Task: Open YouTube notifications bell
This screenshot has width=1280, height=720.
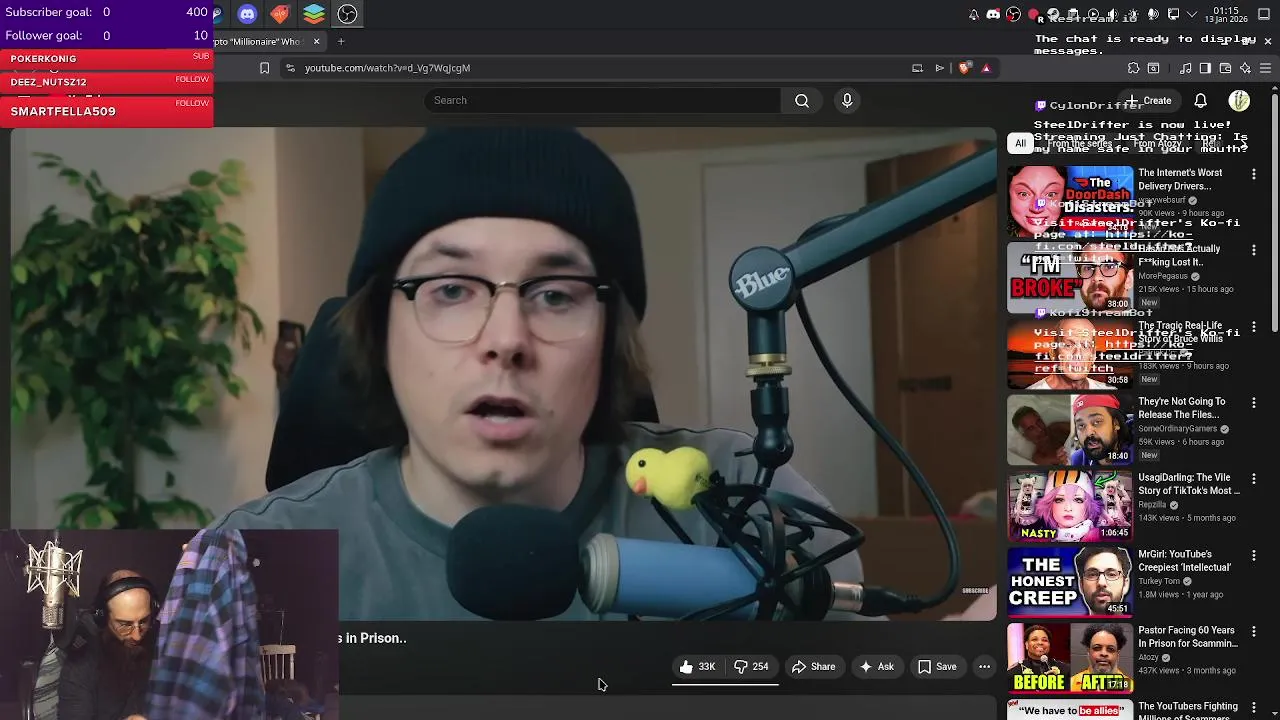Action: (x=1200, y=101)
